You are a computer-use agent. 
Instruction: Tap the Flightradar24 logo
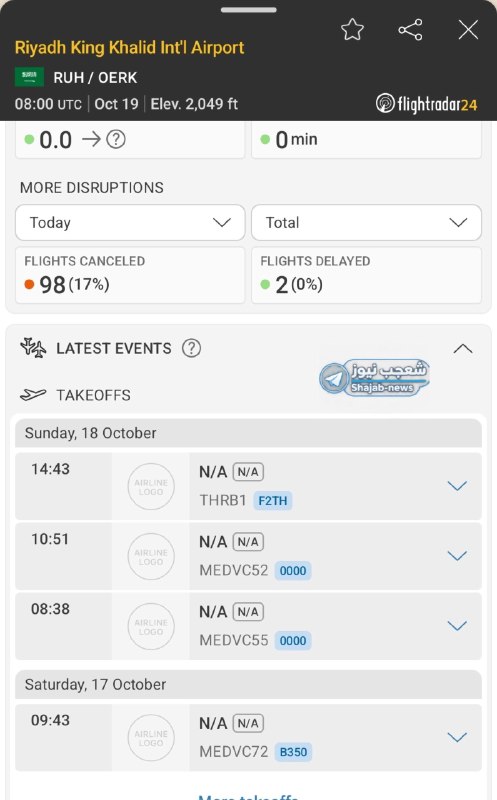pos(427,104)
